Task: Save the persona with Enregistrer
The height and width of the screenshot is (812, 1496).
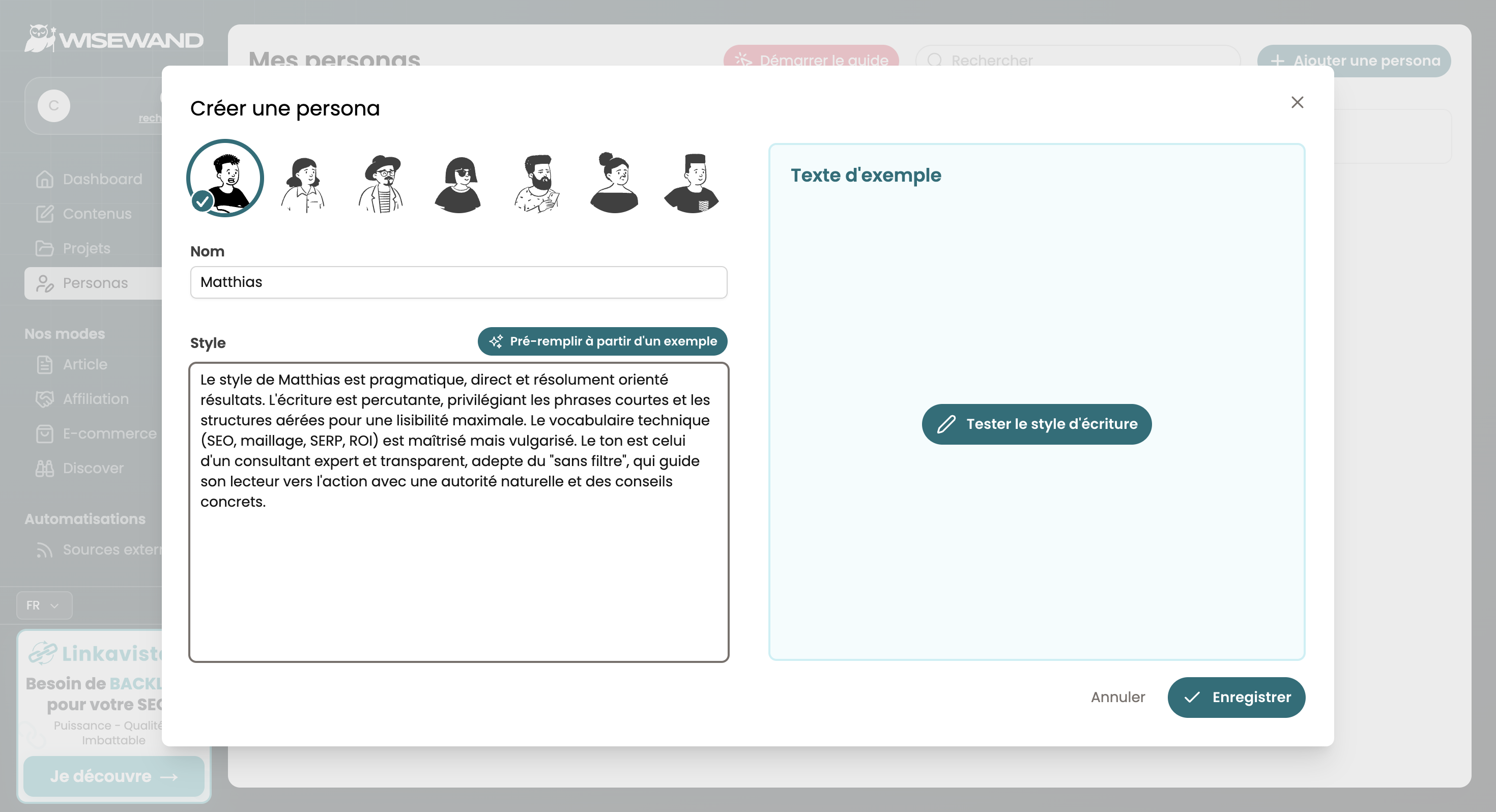Action: 1236,697
